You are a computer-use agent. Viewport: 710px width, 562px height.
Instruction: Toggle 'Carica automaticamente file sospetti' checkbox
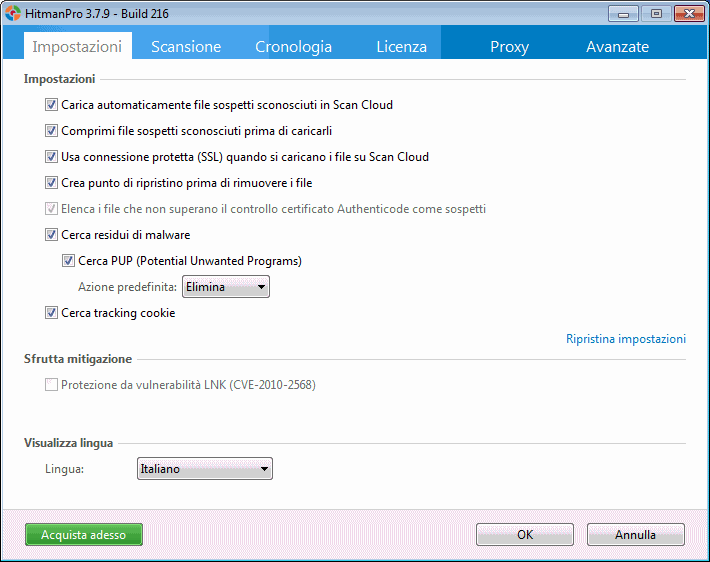point(51,105)
